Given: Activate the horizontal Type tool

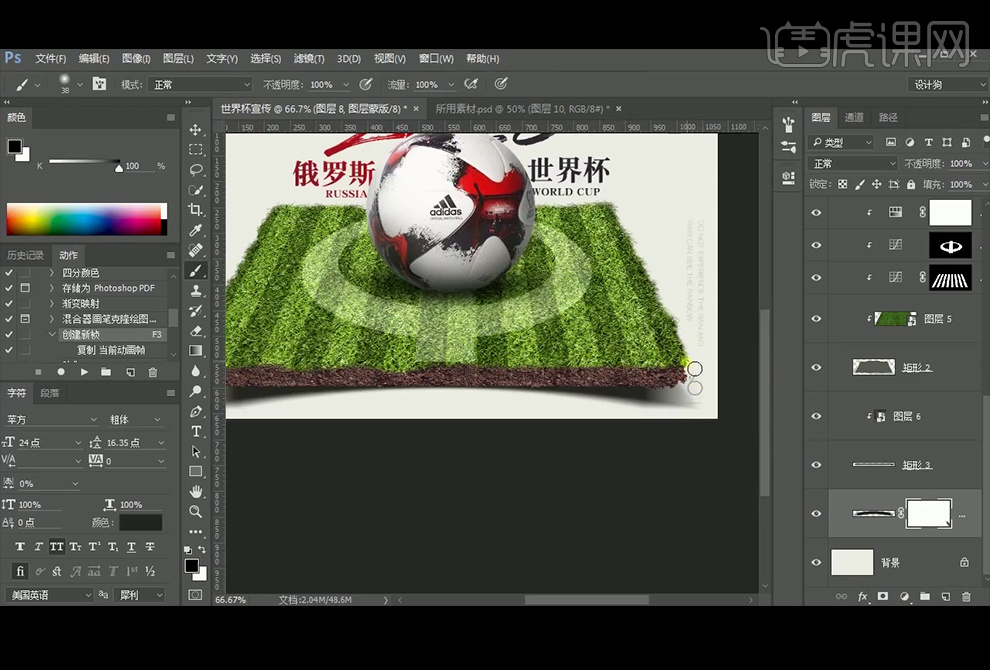Looking at the screenshot, I should coord(196,431).
